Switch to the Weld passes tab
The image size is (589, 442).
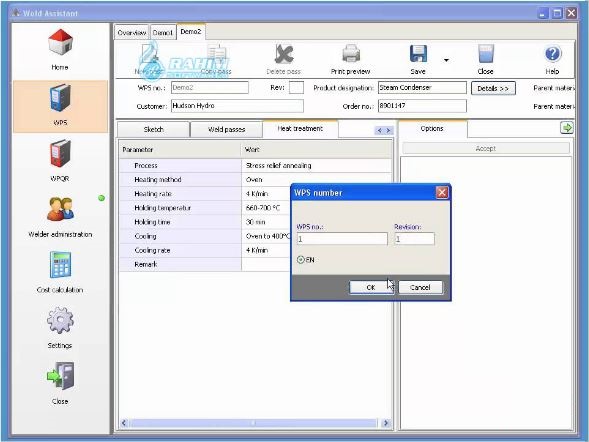[x=227, y=130]
